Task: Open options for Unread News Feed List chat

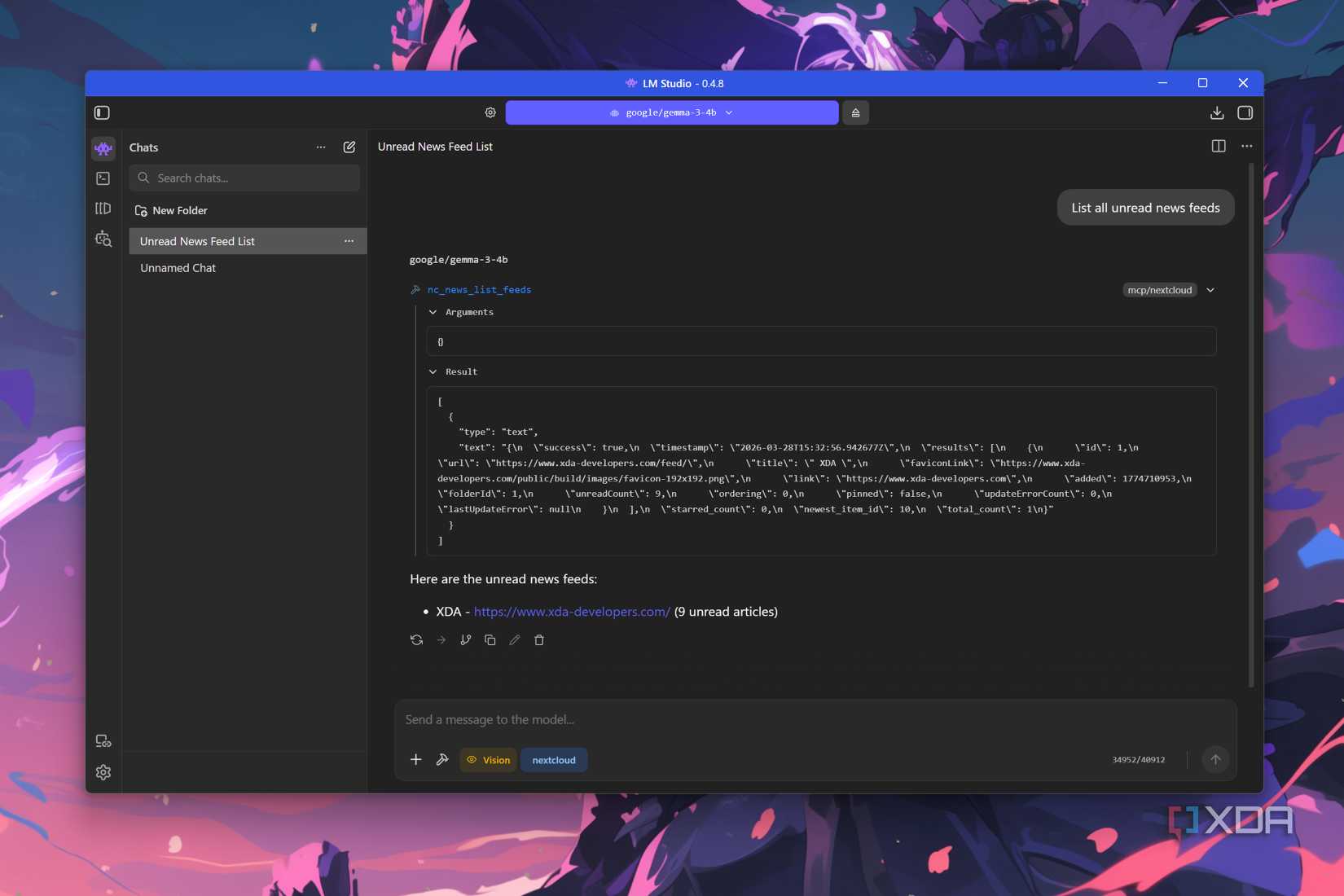Action: click(x=349, y=241)
